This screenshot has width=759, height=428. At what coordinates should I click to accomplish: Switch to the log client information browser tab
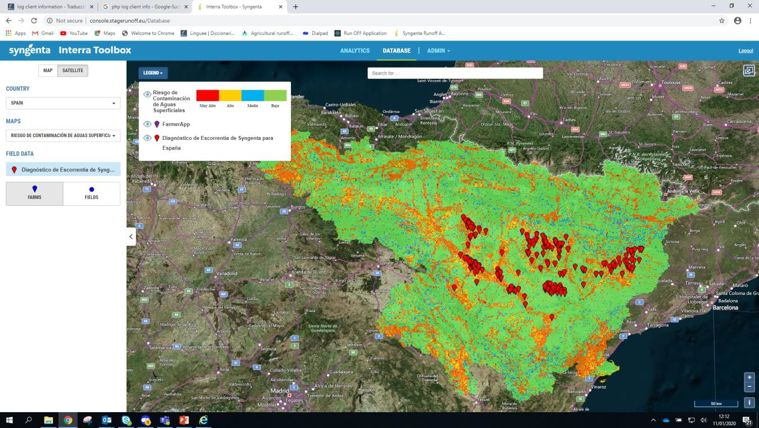click(50, 7)
